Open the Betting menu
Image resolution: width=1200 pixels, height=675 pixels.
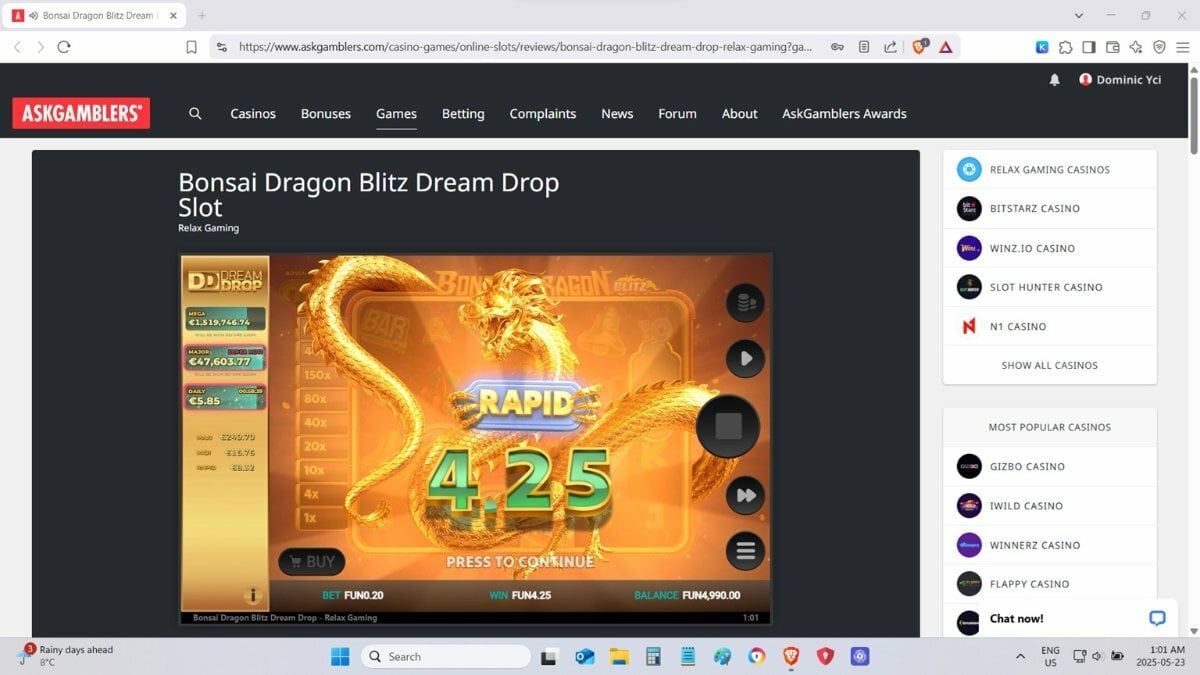point(463,113)
